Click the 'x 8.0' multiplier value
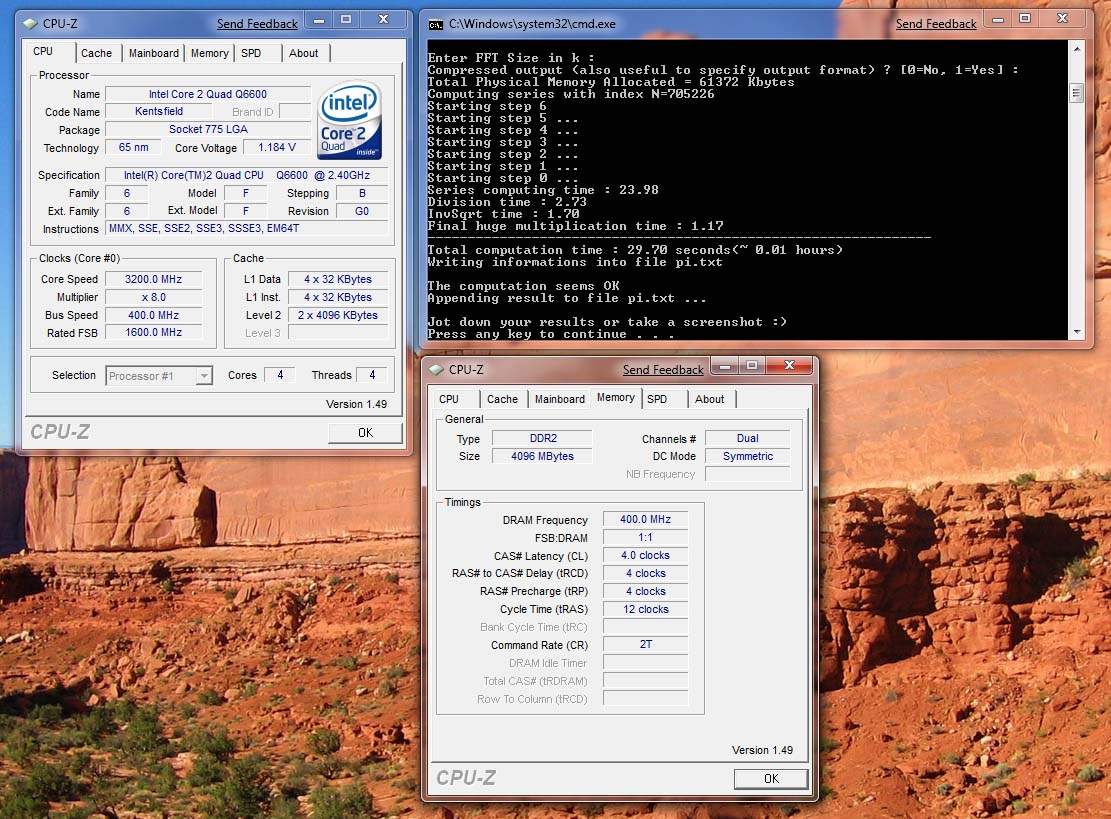Viewport: 1111px width, 819px height. point(153,297)
